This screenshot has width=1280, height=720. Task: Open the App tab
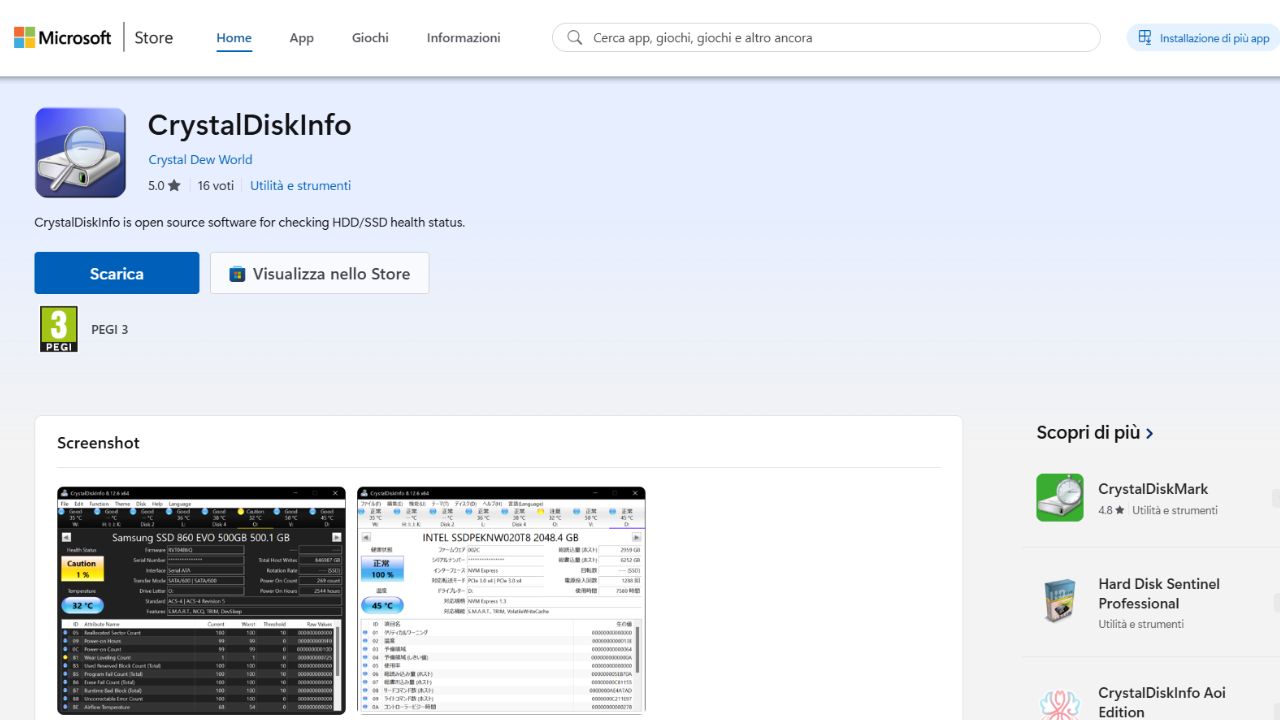(301, 38)
